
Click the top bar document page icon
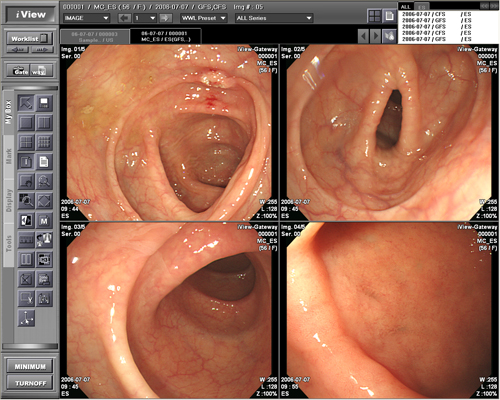389,16
